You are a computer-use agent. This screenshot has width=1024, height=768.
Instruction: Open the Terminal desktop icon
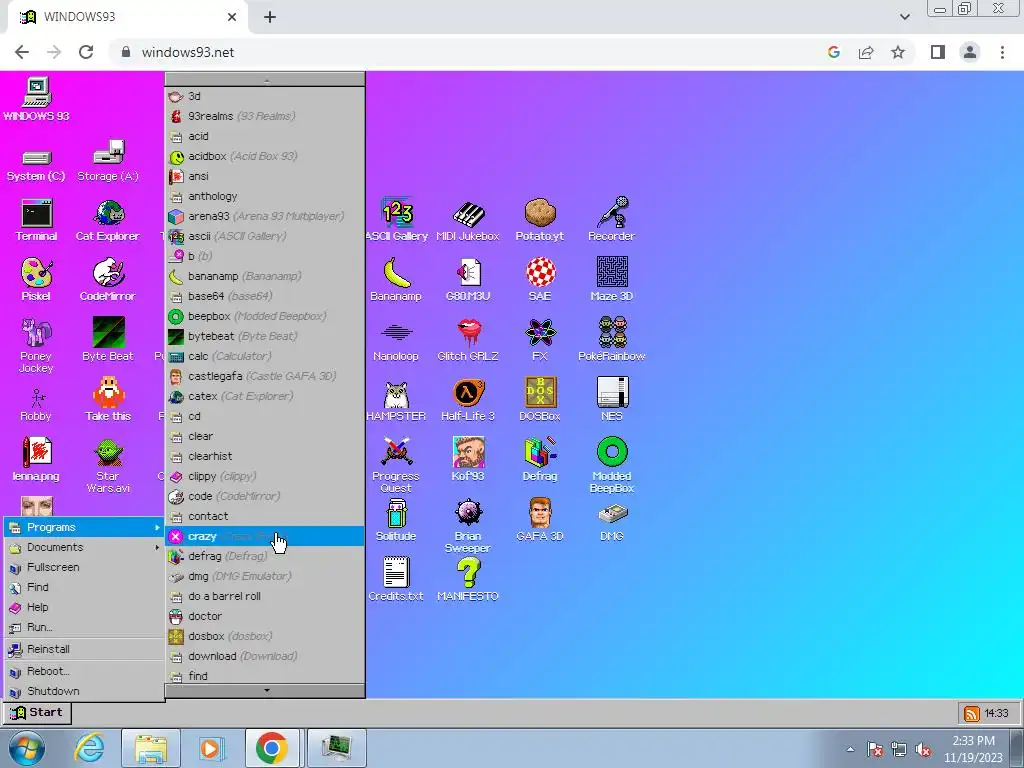pyautogui.click(x=37, y=220)
